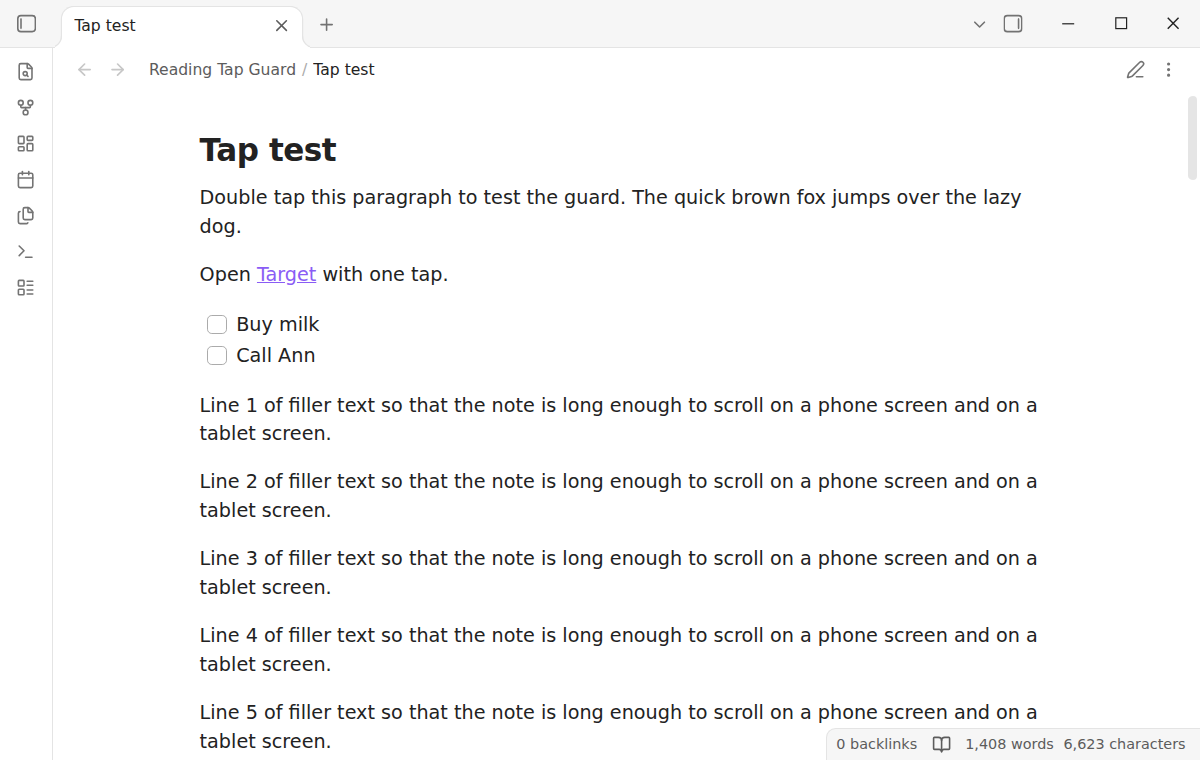Click Line 3 filler paragraph
The height and width of the screenshot is (760, 1200).
618,573
